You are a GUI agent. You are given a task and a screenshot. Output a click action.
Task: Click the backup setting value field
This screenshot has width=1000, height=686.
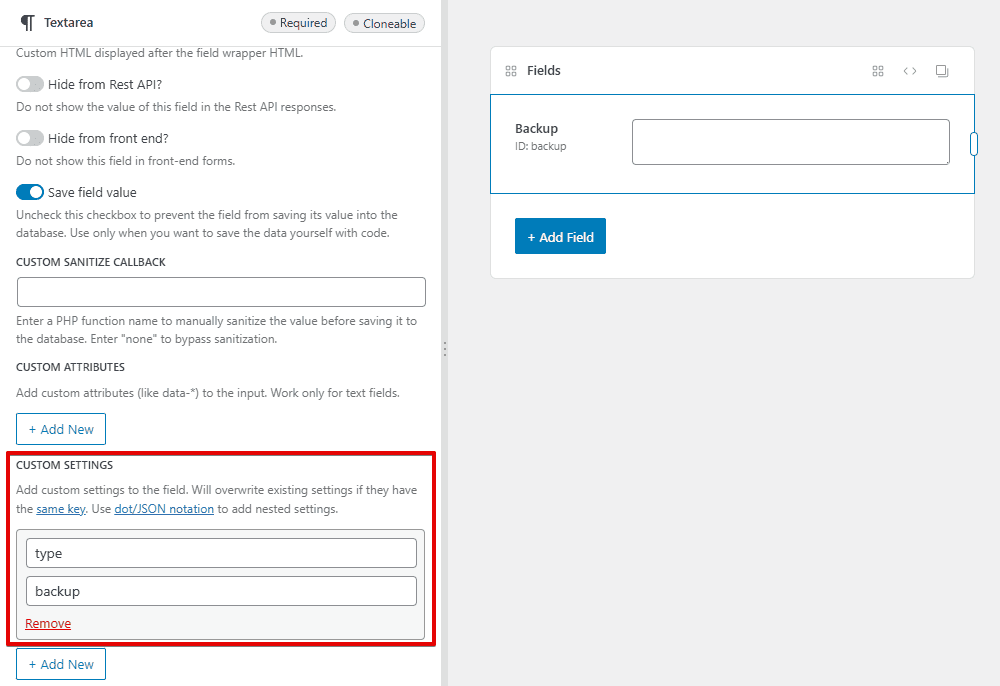tap(221, 590)
